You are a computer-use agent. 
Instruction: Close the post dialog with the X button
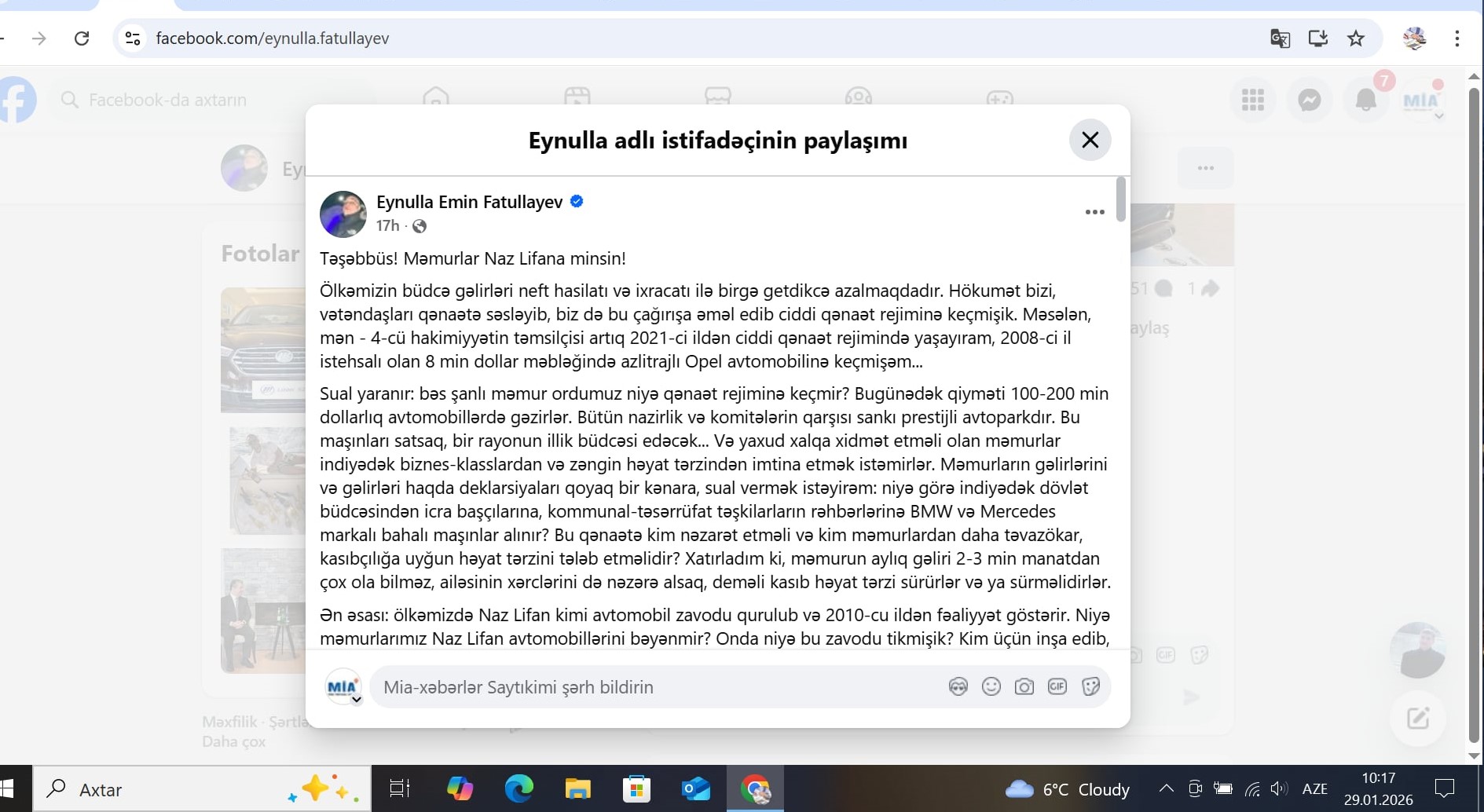click(x=1090, y=140)
